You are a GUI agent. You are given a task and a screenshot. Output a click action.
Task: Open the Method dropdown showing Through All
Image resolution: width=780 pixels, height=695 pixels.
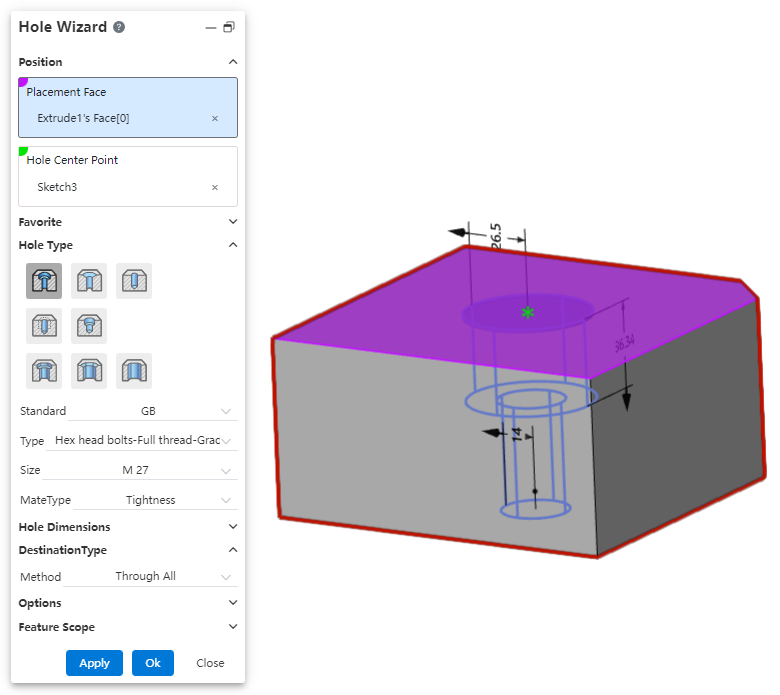tap(150, 577)
